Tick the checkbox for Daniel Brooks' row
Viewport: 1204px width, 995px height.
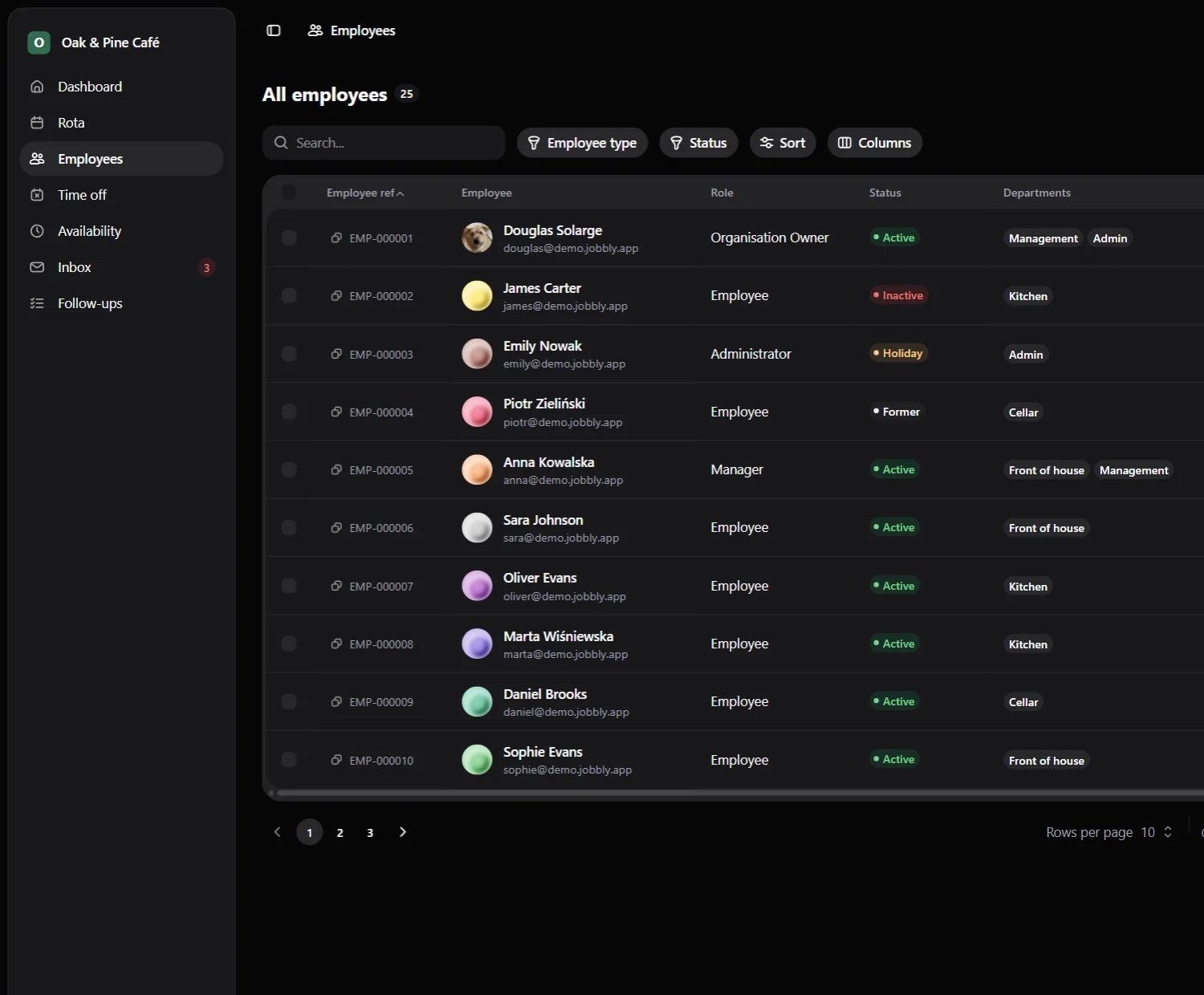[x=289, y=701]
